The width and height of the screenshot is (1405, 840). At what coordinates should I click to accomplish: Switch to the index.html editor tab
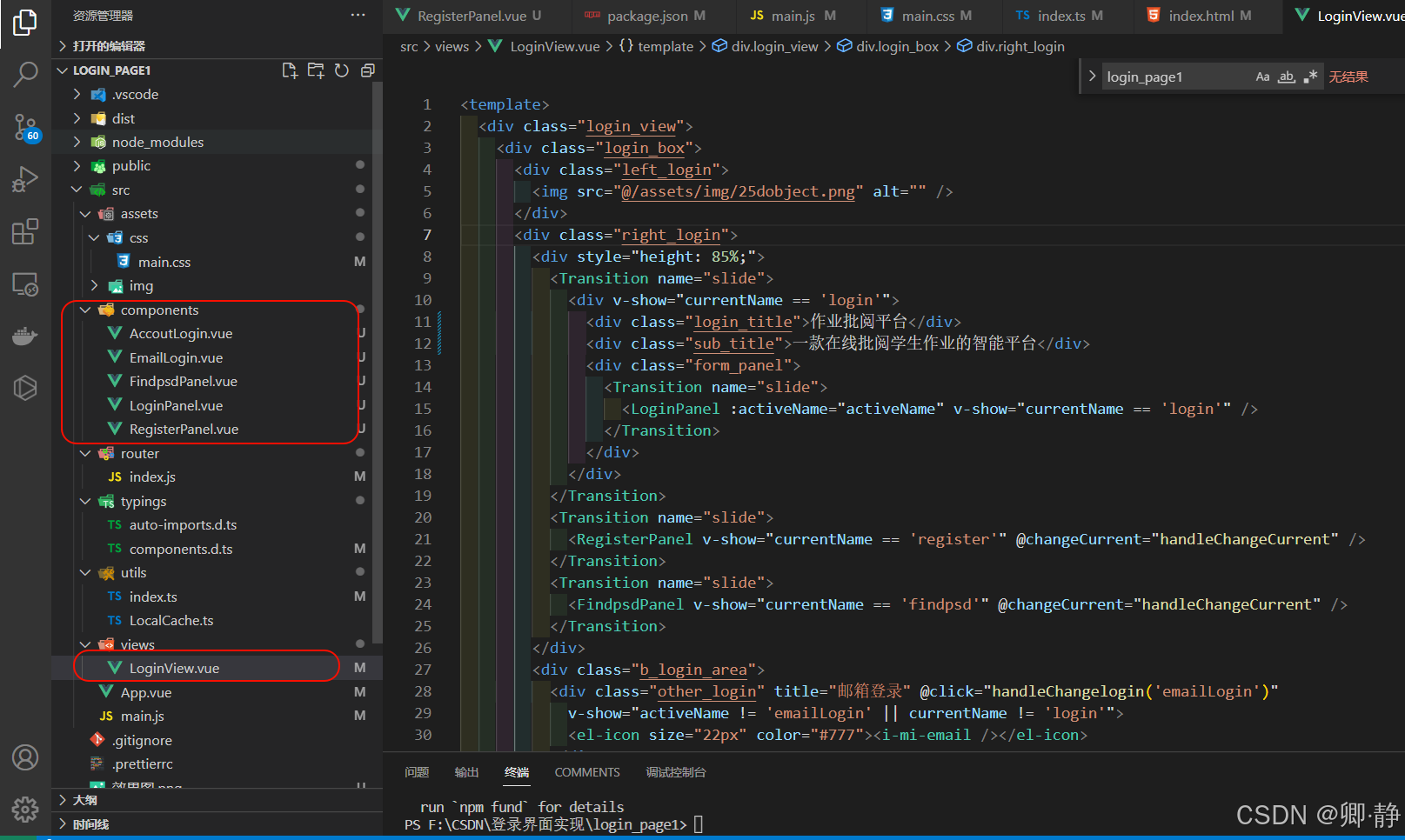pyautogui.click(x=1209, y=16)
